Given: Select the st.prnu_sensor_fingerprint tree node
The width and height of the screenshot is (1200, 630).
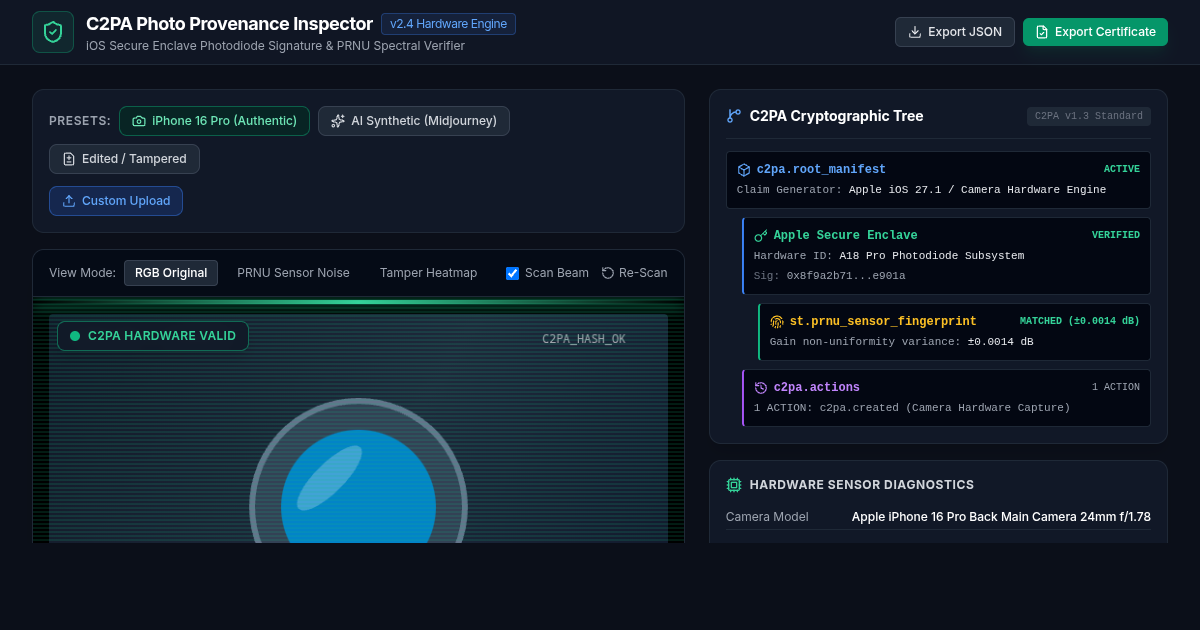Looking at the screenshot, I should (954, 332).
